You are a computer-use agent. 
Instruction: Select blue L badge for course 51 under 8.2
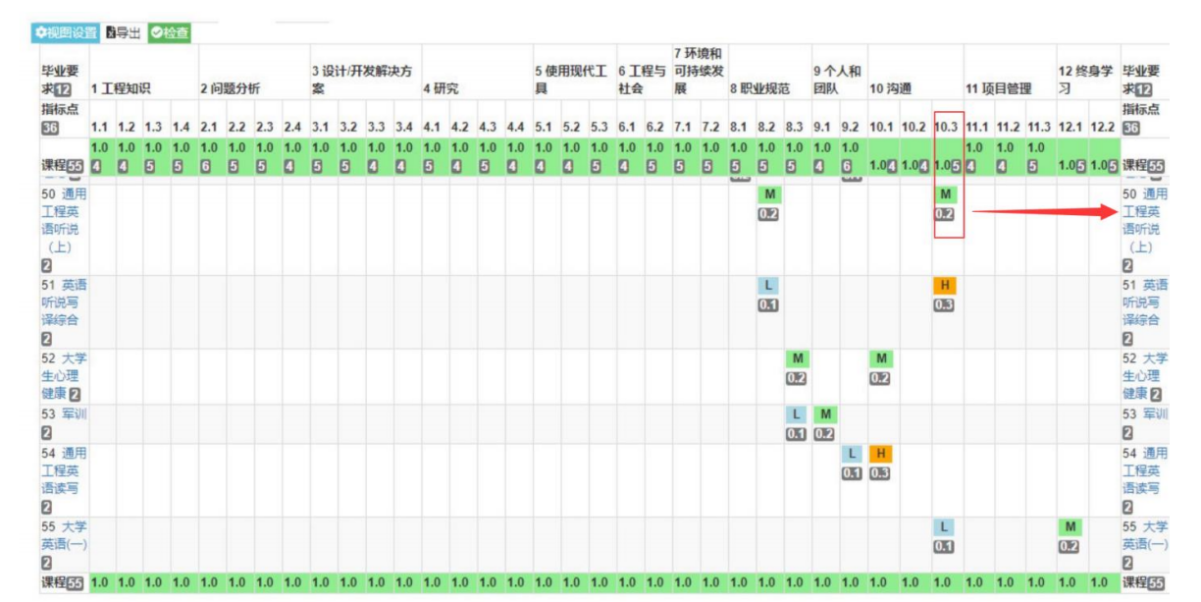coord(768,286)
